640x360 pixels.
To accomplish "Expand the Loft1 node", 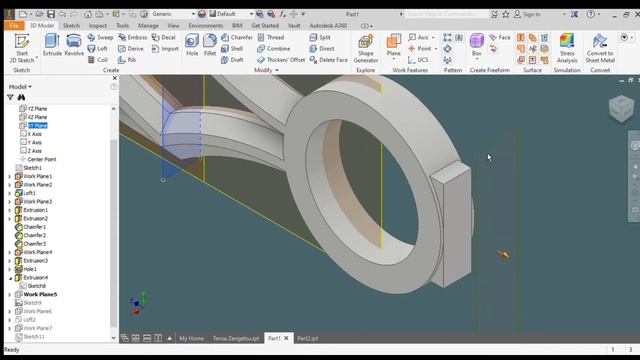I will coord(10,193).
